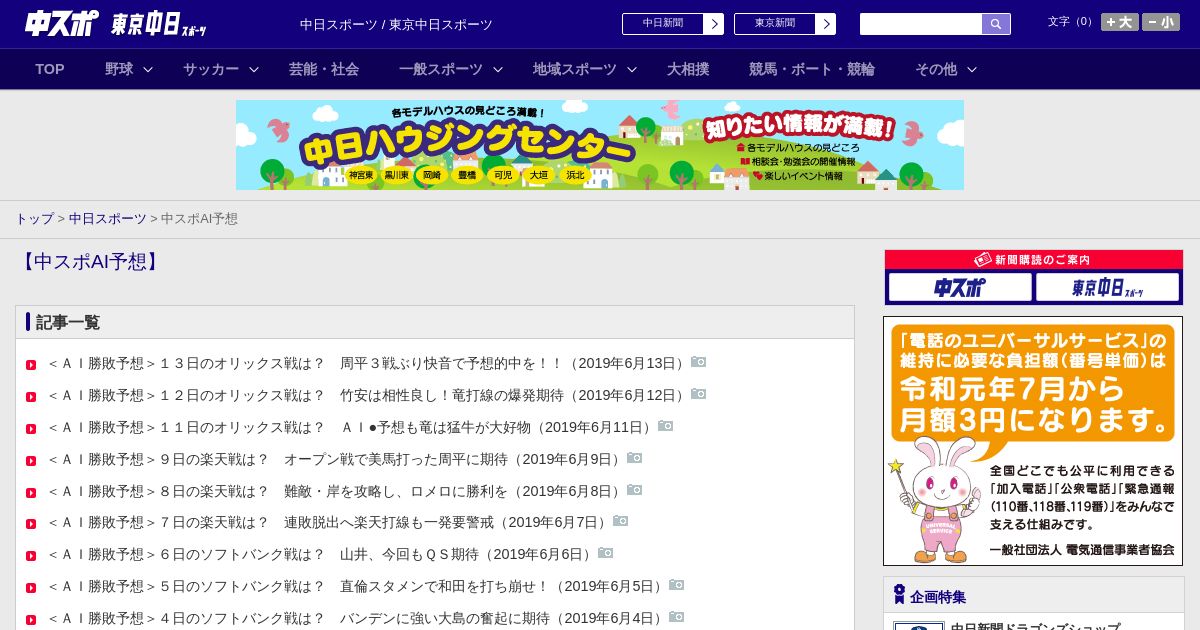The width and height of the screenshot is (1200, 630).
Task: Click the camera icon for June 9 article
Action: (x=635, y=458)
